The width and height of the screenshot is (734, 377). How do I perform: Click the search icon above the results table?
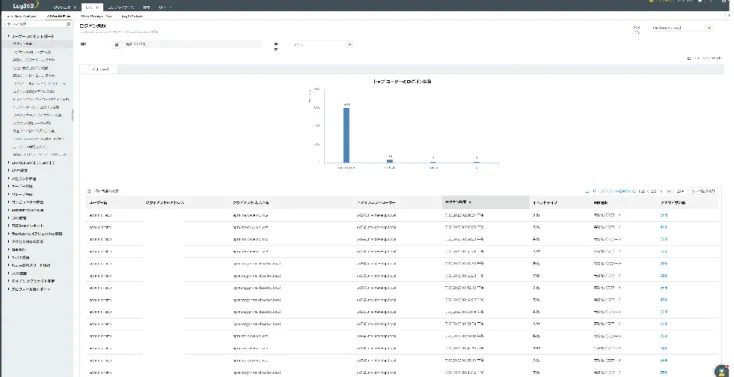click(89, 191)
